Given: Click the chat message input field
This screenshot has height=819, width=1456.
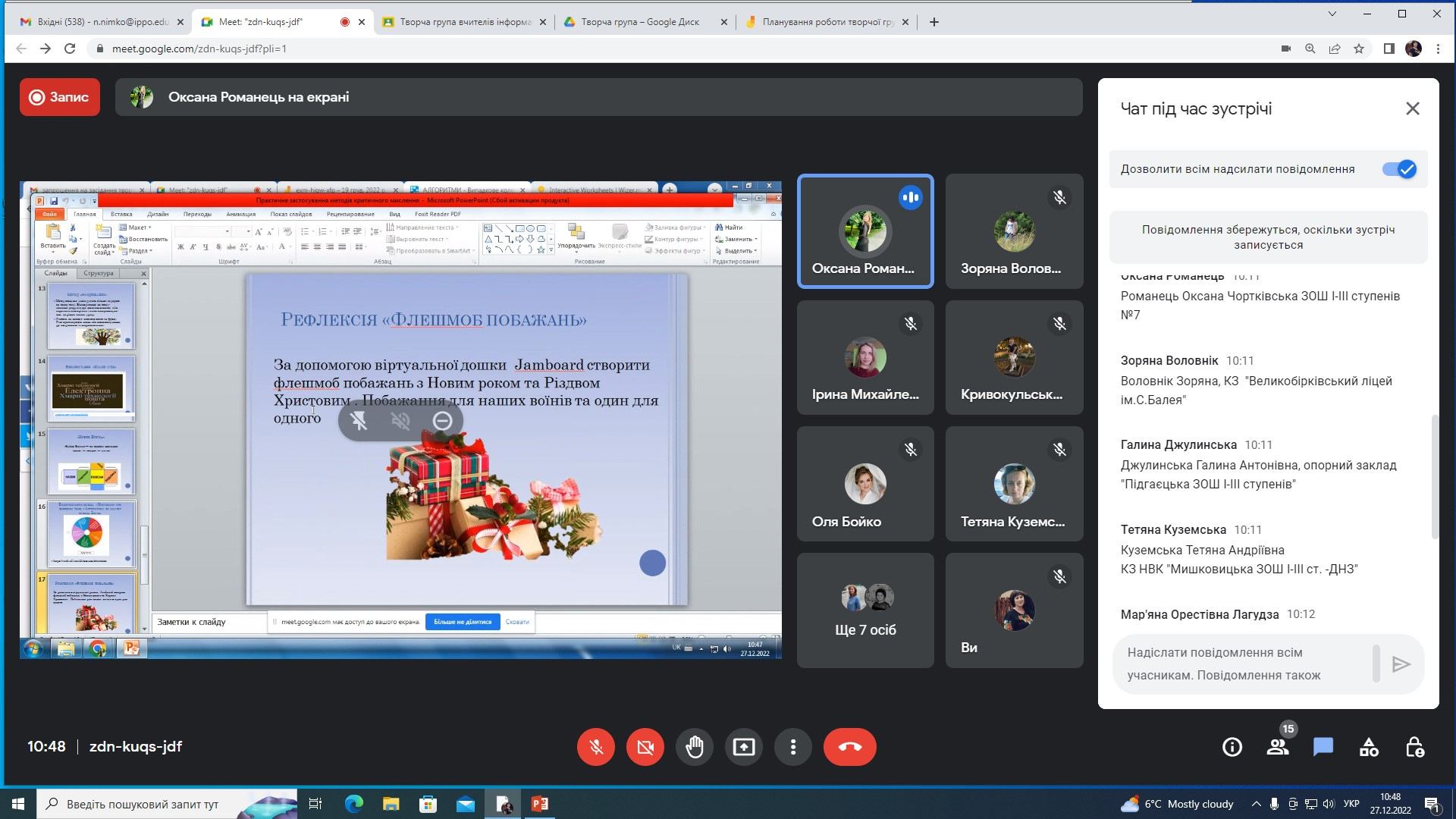Looking at the screenshot, I should (1244, 664).
